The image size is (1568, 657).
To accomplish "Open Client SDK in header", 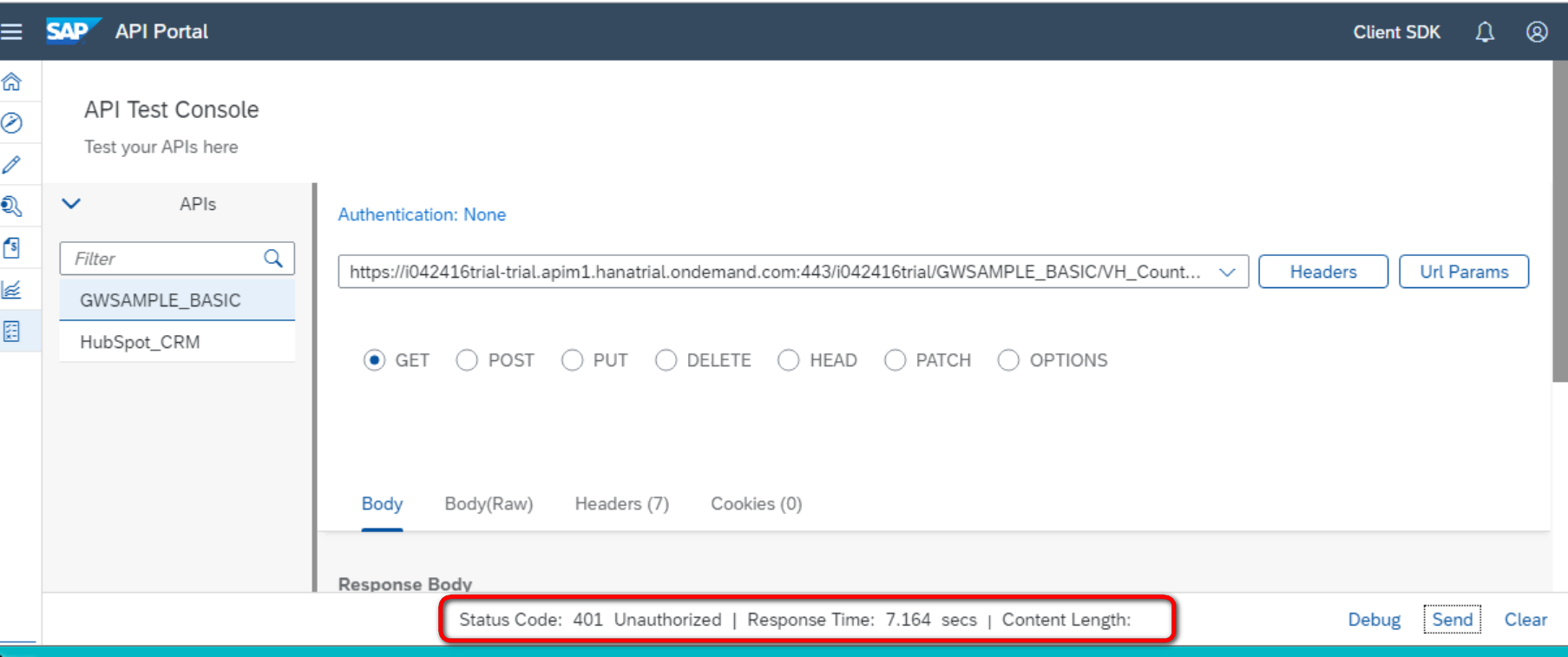I will [1396, 32].
